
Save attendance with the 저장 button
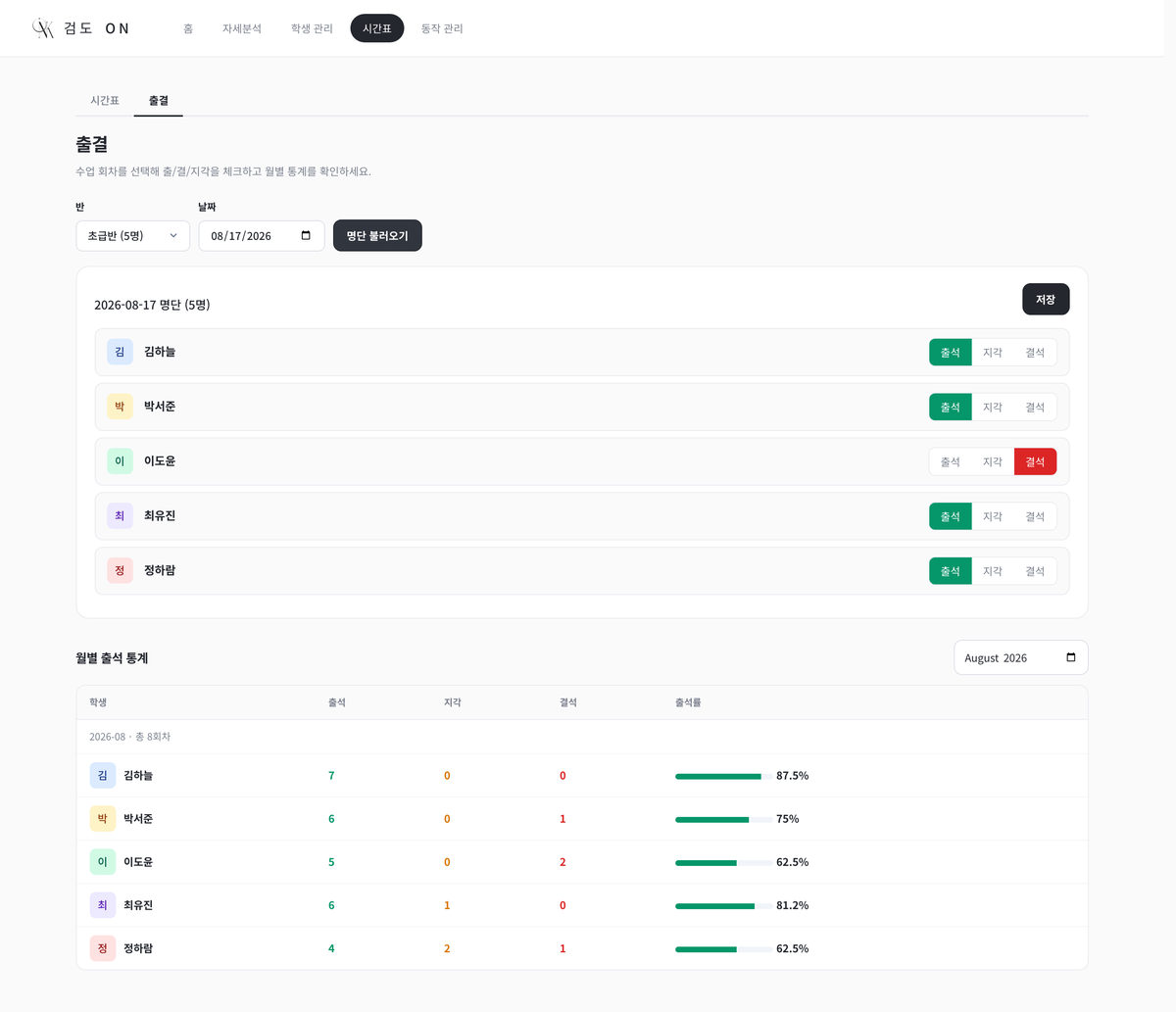[1046, 300]
